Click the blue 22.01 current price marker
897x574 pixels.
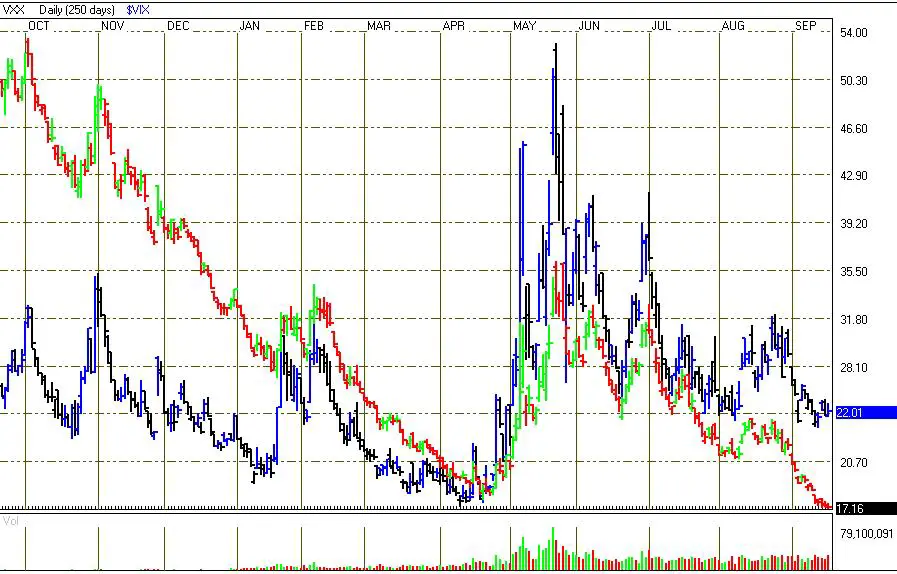pyautogui.click(x=866, y=413)
